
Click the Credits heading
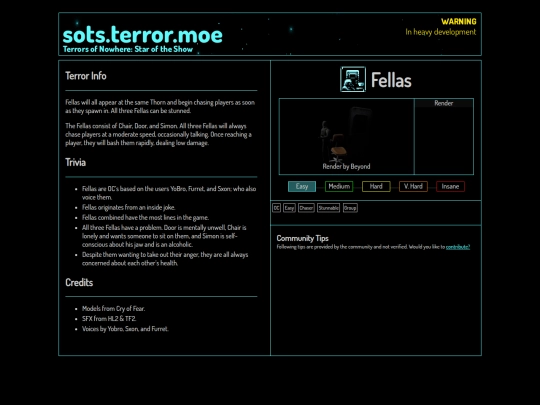[79, 282]
